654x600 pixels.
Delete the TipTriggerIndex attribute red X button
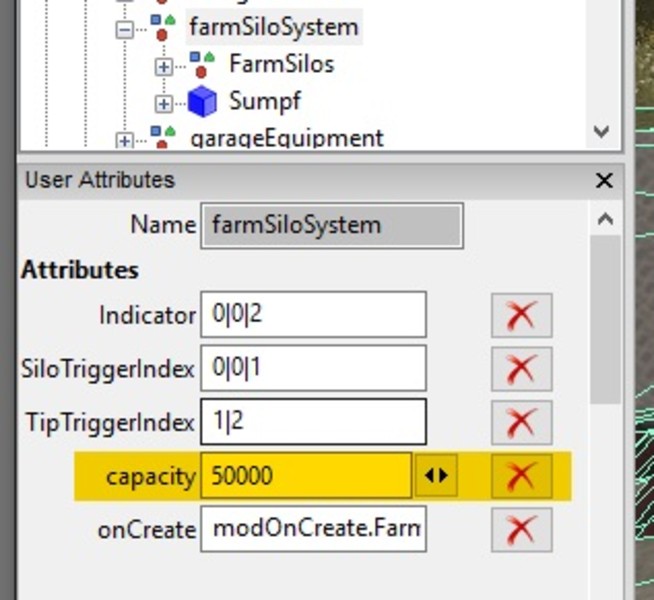[x=521, y=422]
